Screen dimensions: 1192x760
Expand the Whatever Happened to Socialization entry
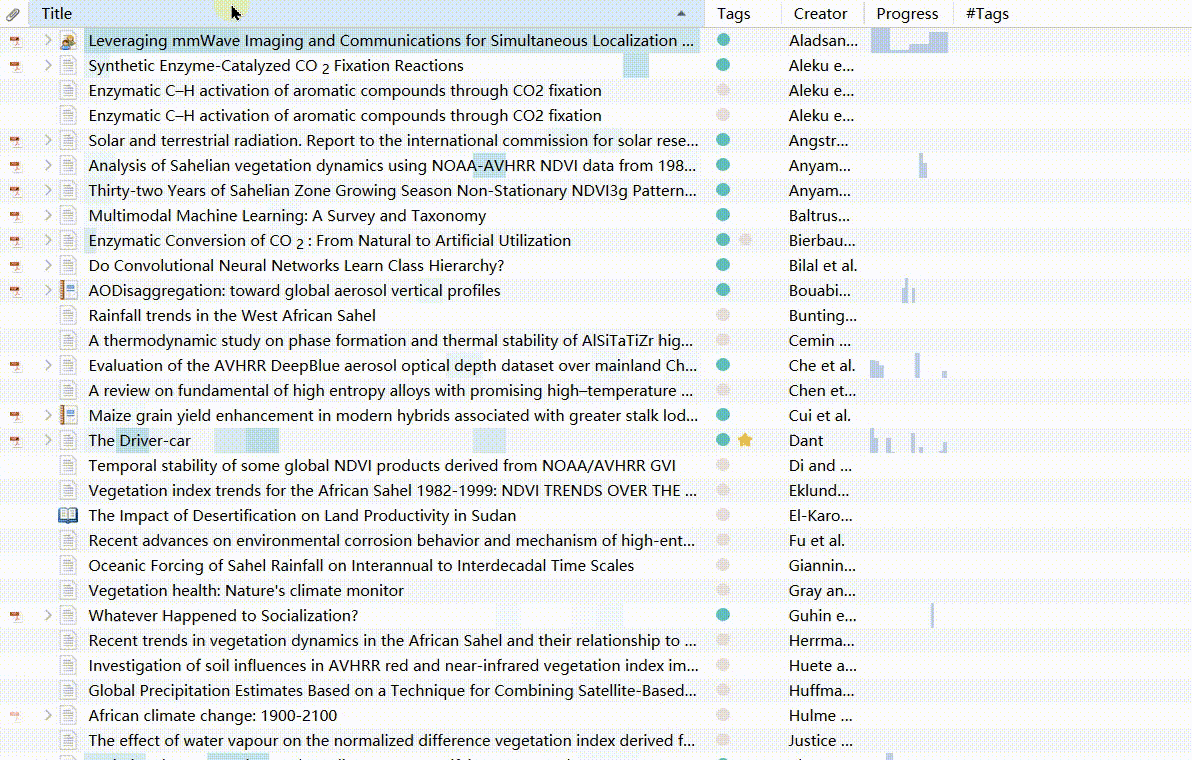tap(47, 615)
